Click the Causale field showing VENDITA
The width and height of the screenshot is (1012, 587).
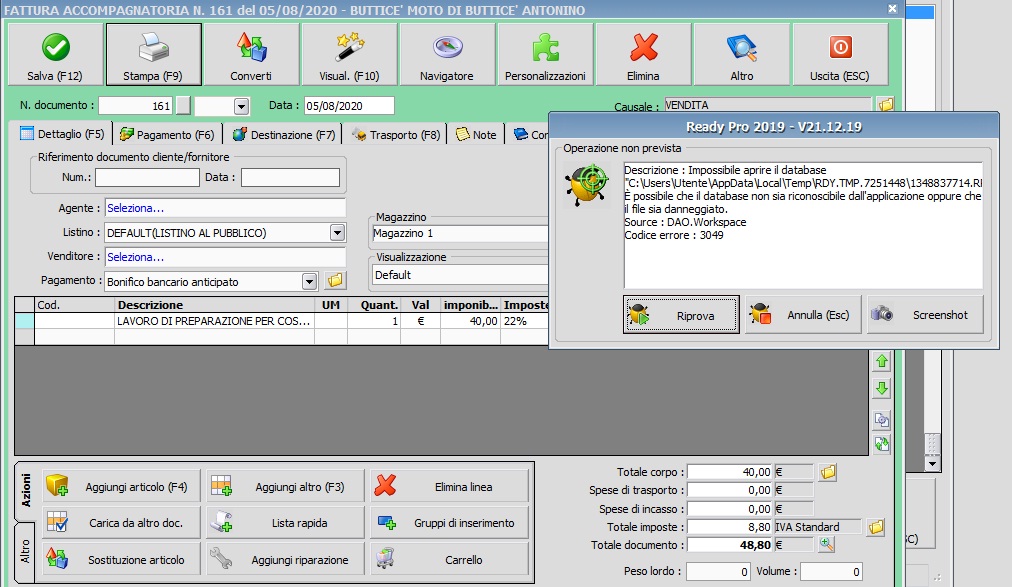[x=768, y=104]
